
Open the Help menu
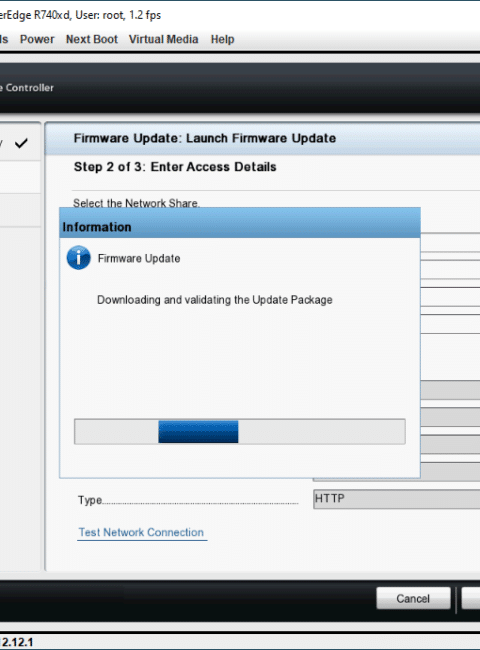(222, 39)
